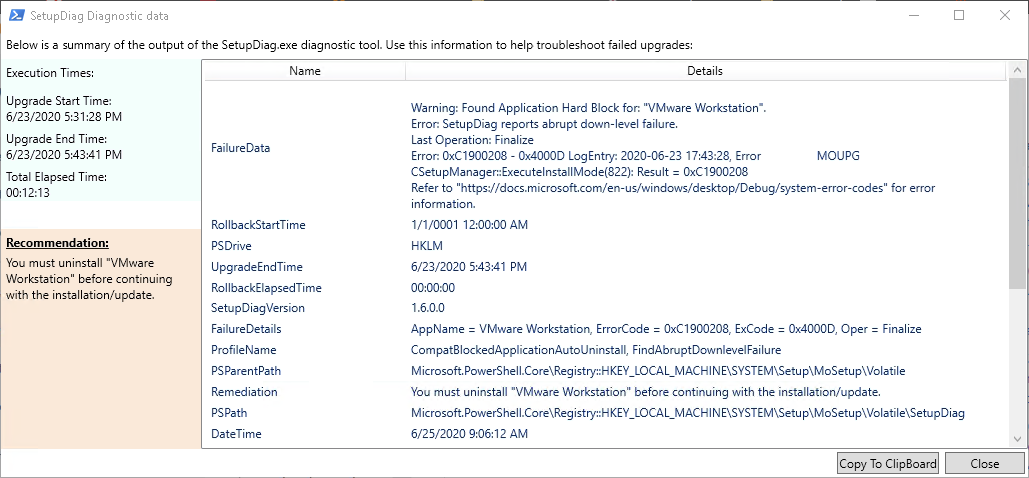Click the vertical scrollbar thumb
Screen dimensions: 1029x478
coord(1018,184)
